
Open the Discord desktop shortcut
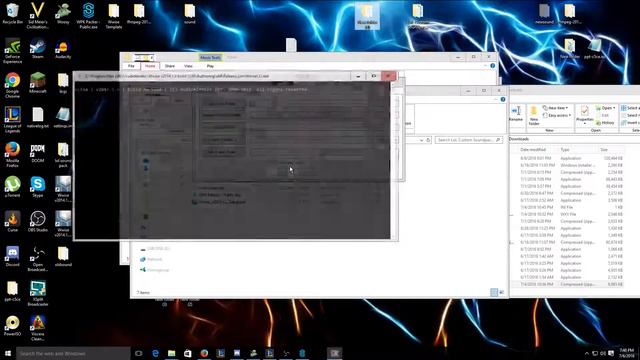click(13, 256)
